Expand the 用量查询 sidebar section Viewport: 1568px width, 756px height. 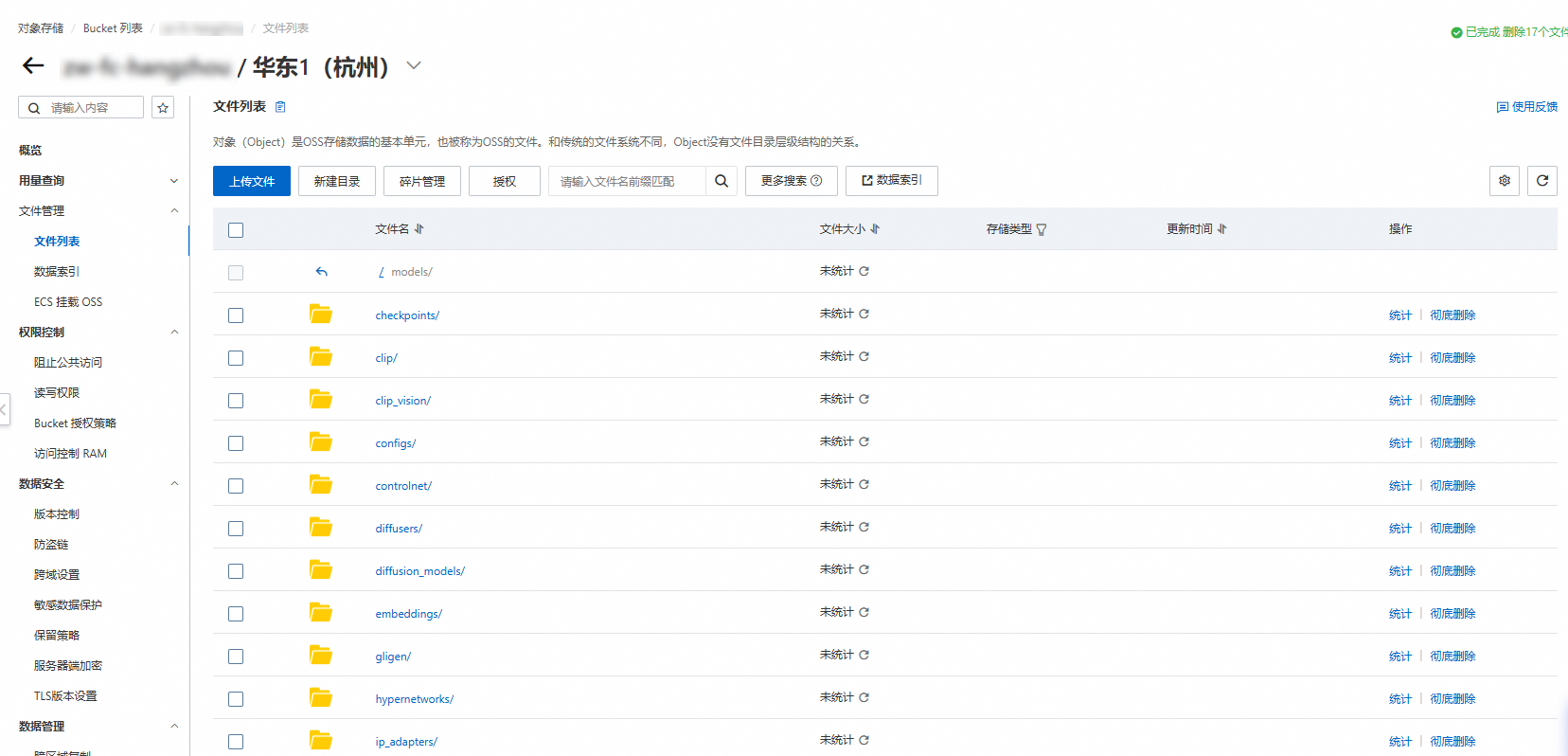tap(174, 181)
